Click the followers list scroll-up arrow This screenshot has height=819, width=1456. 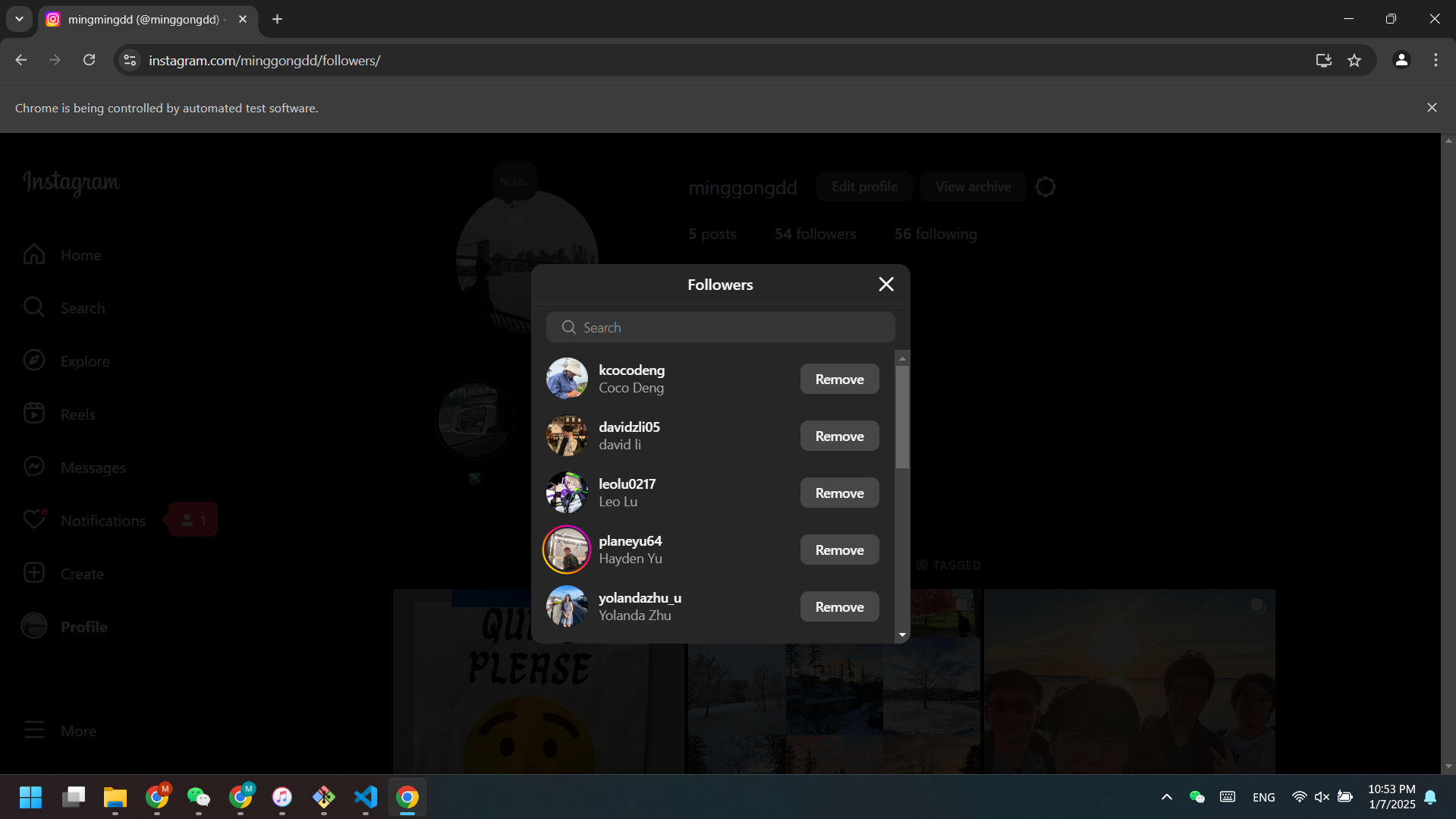pyautogui.click(x=902, y=358)
